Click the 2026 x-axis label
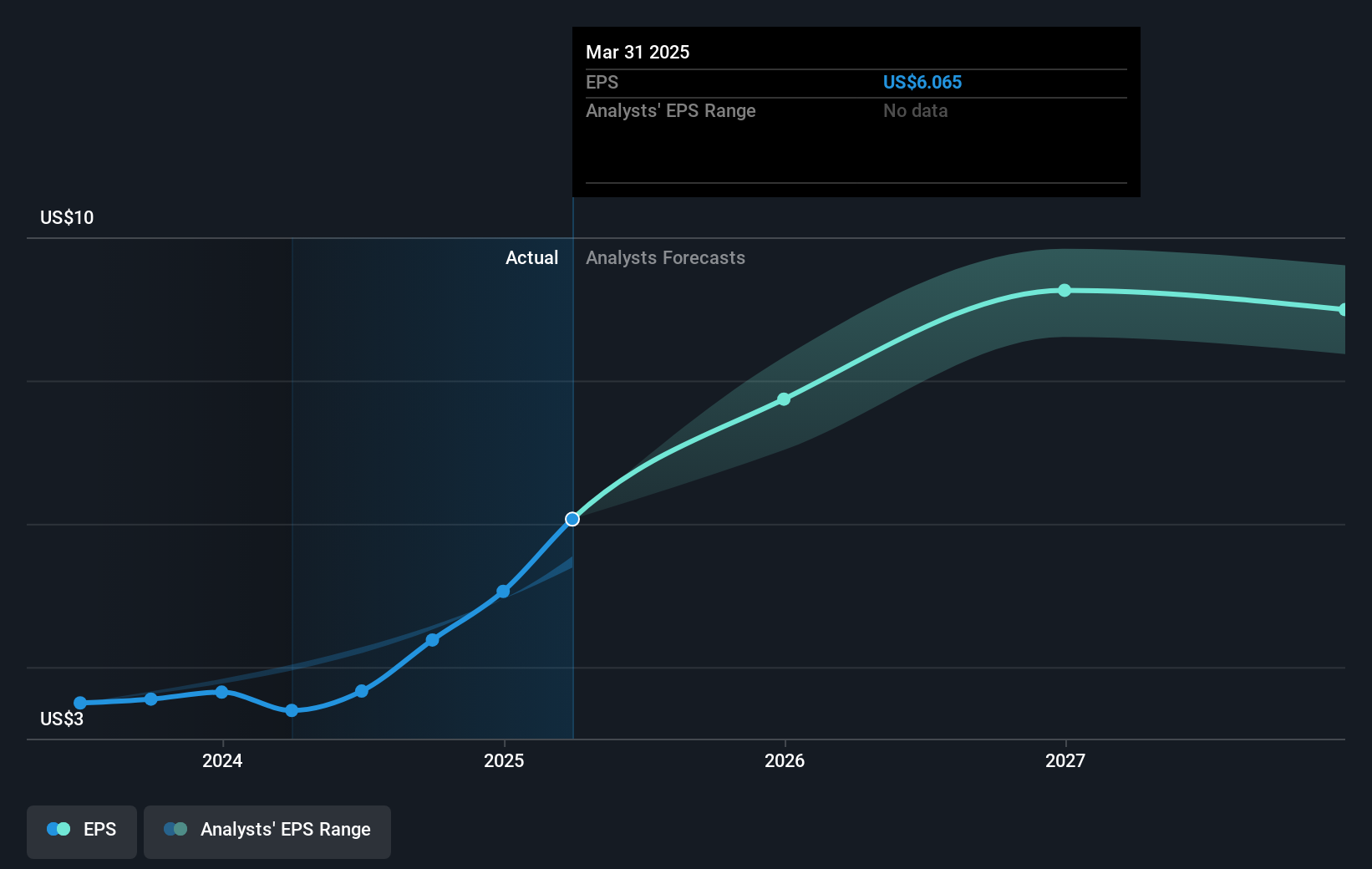 click(785, 760)
